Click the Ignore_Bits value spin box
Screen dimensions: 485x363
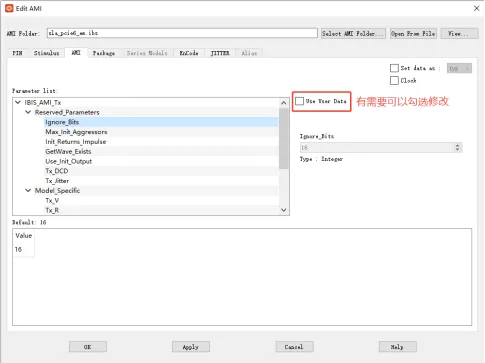click(381, 147)
